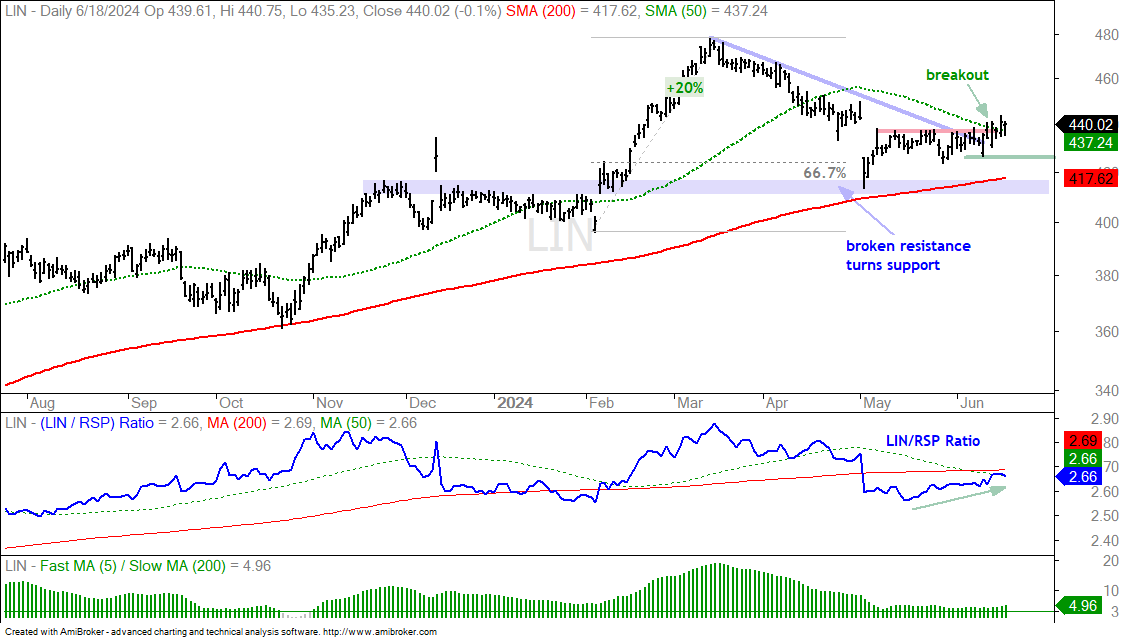Click the 'Mar' month label on time axis

[x=690, y=403]
